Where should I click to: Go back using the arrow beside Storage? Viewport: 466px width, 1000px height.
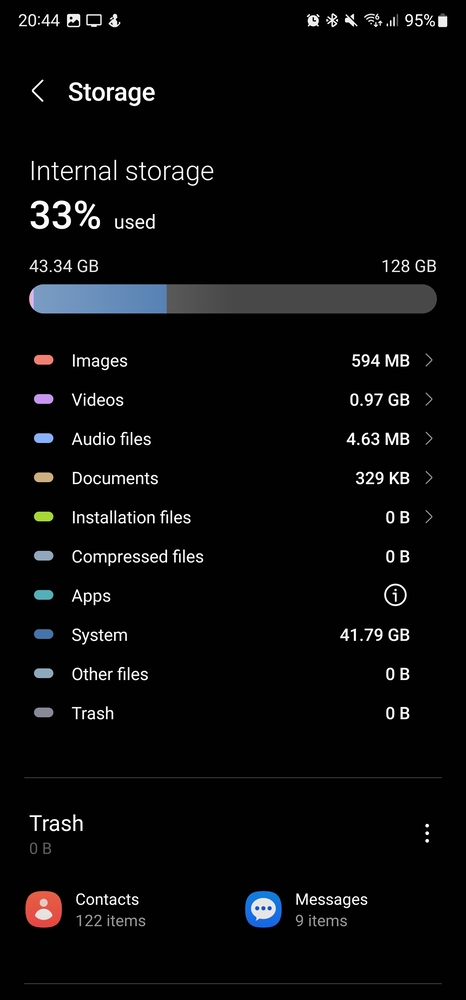click(x=38, y=91)
